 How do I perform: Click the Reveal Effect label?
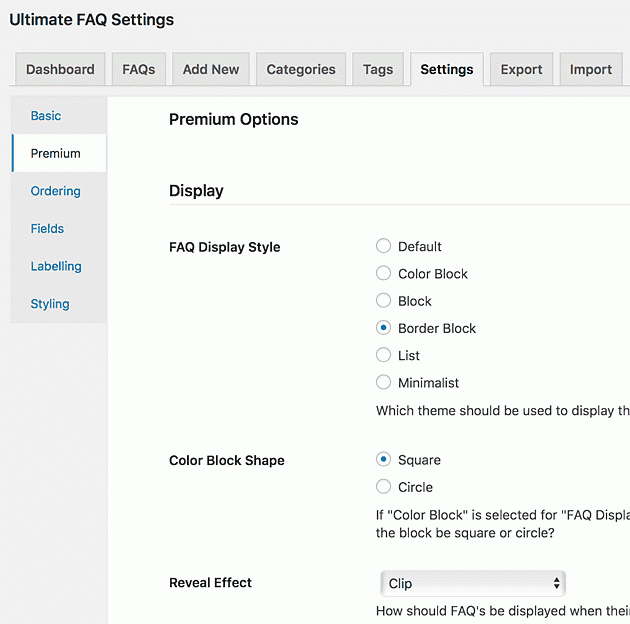click(210, 583)
